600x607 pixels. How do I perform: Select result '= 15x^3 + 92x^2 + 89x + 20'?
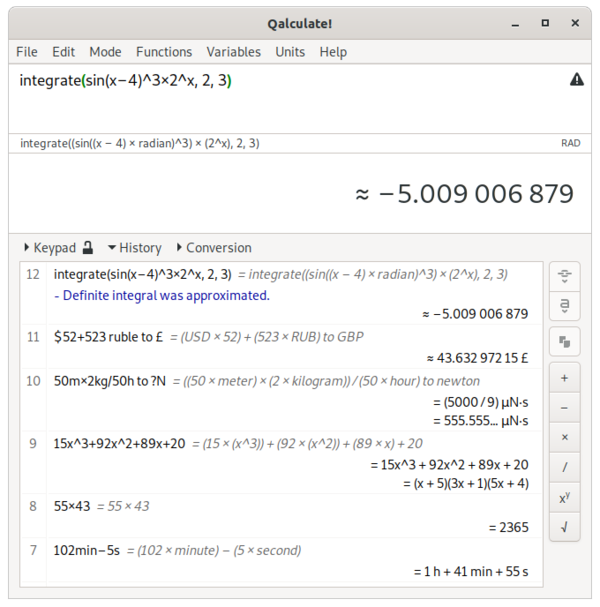449,465
